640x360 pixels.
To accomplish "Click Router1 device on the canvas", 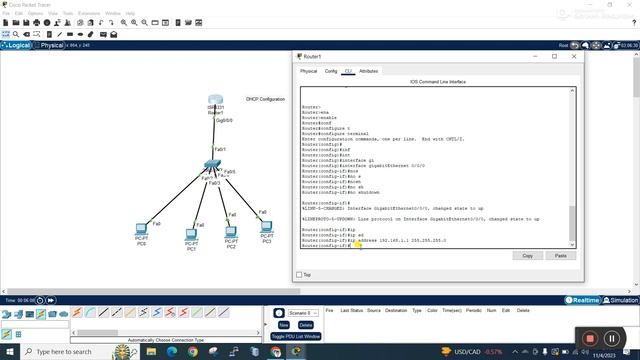I will pos(216,100).
